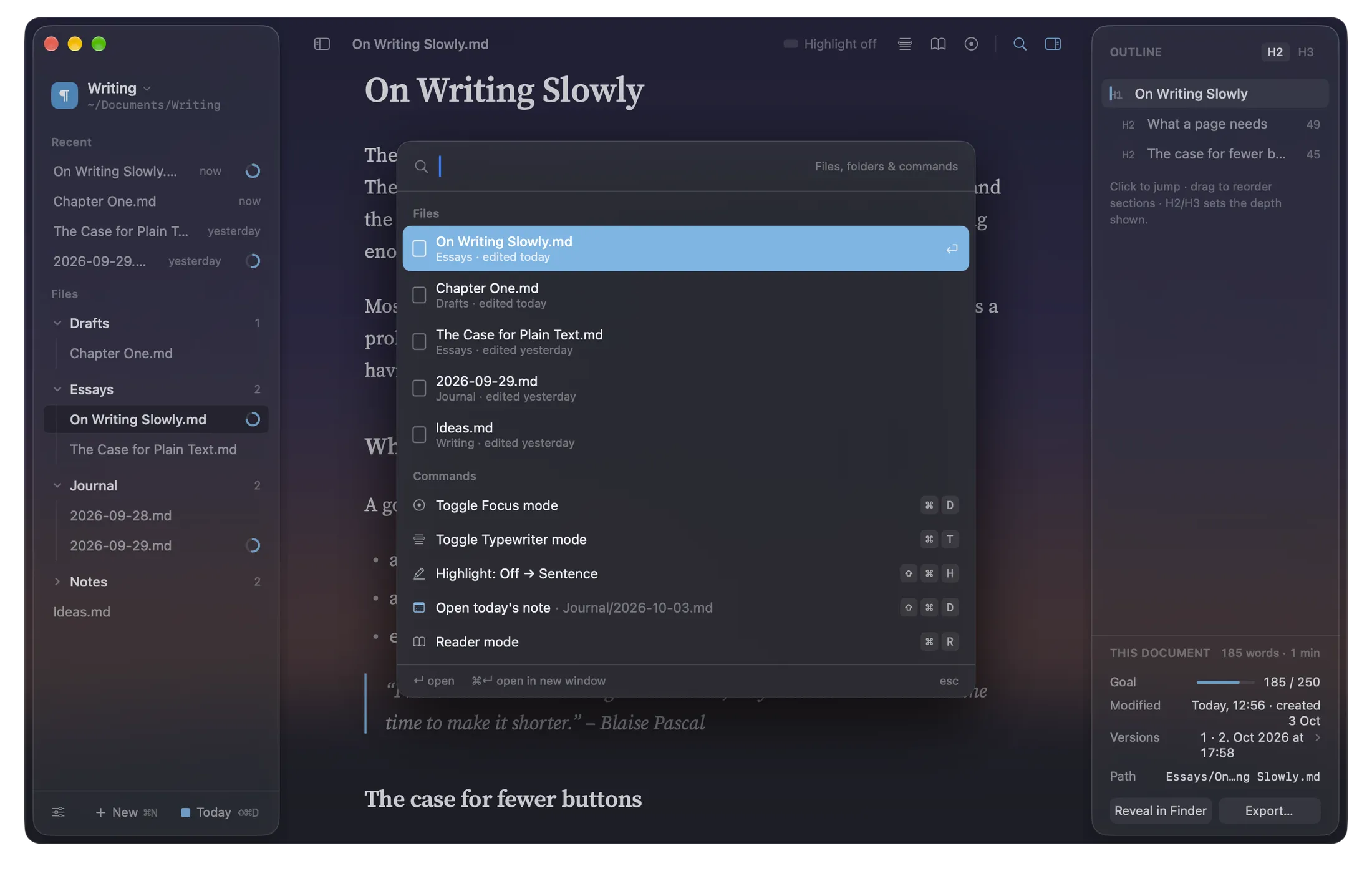Set outline depth to H3
Viewport: 1372px width, 876px height.
click(x=1305, y=52)
